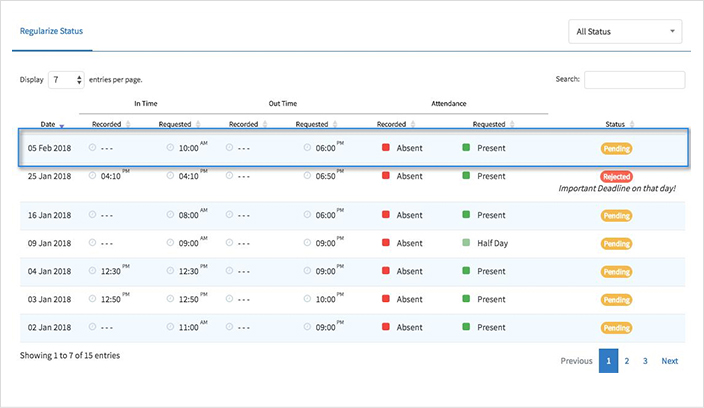Click Pending badge for 03 Jan 2018
Screen dimensions: 704x408
(616, 300)
